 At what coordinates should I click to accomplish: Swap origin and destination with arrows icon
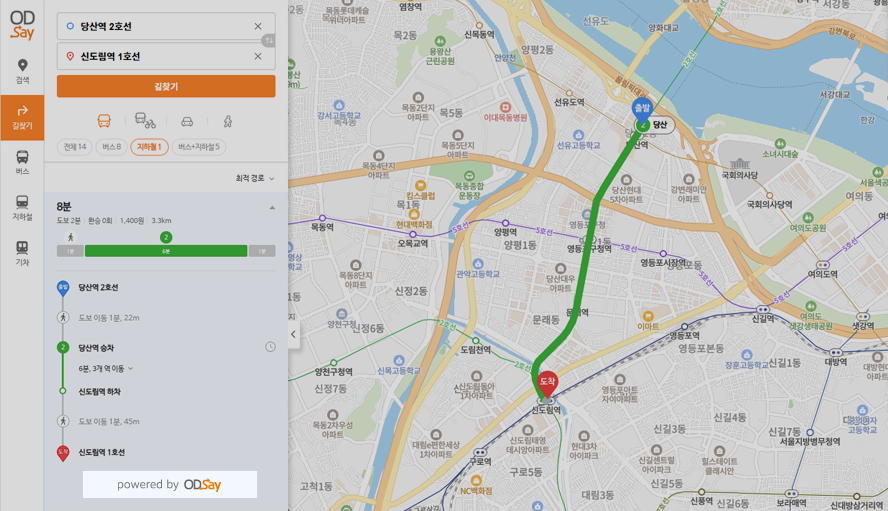268,41
